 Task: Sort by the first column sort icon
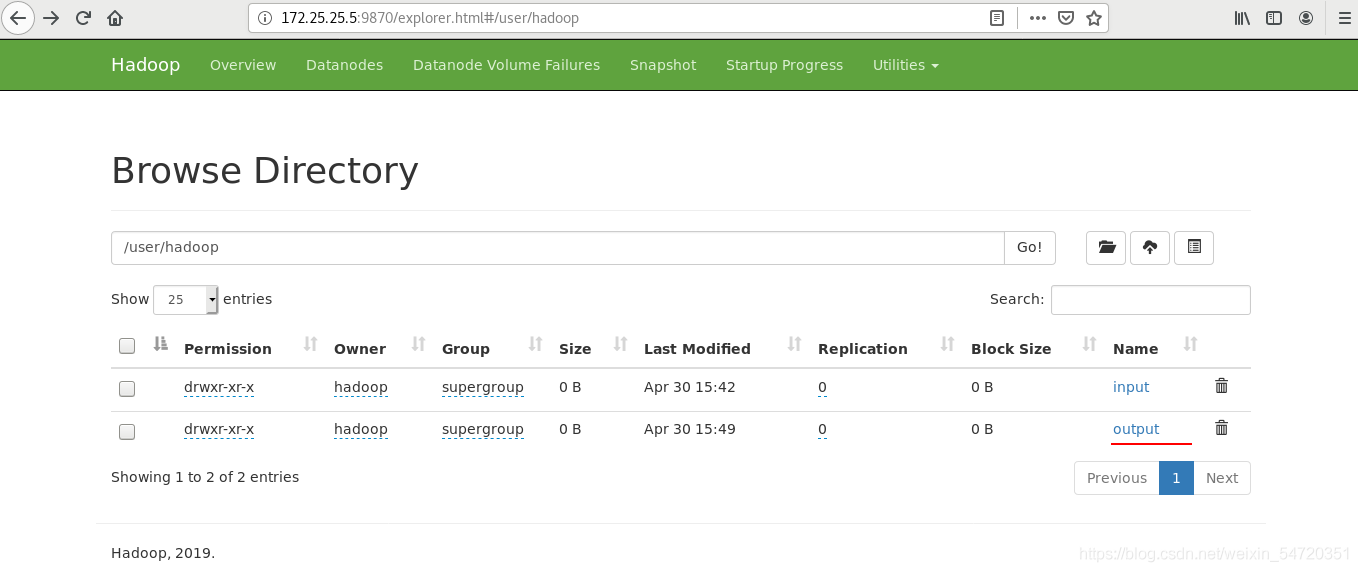[x=161, y=345]
